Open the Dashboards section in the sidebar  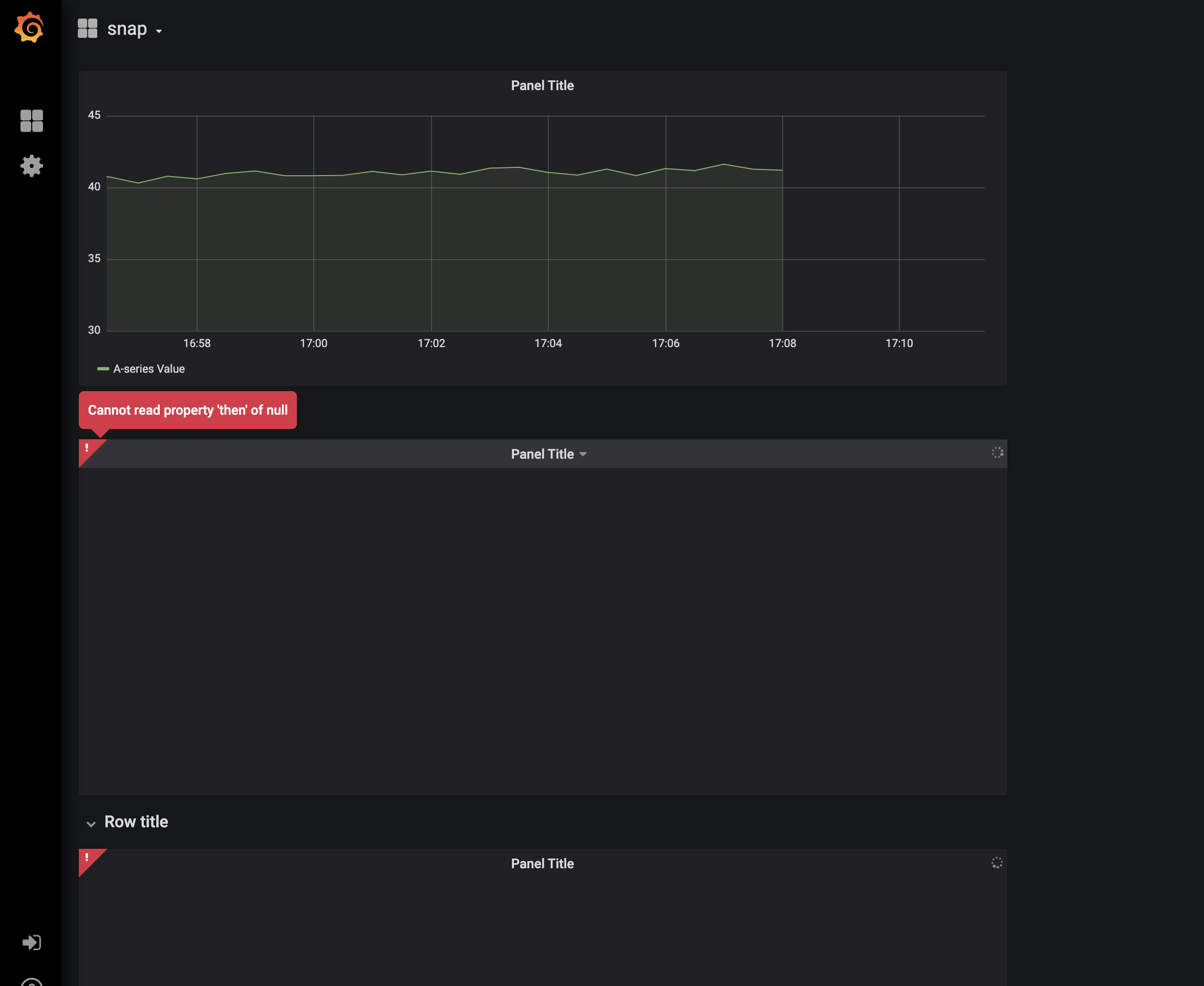pyautogui.click(x=31, y=120)
